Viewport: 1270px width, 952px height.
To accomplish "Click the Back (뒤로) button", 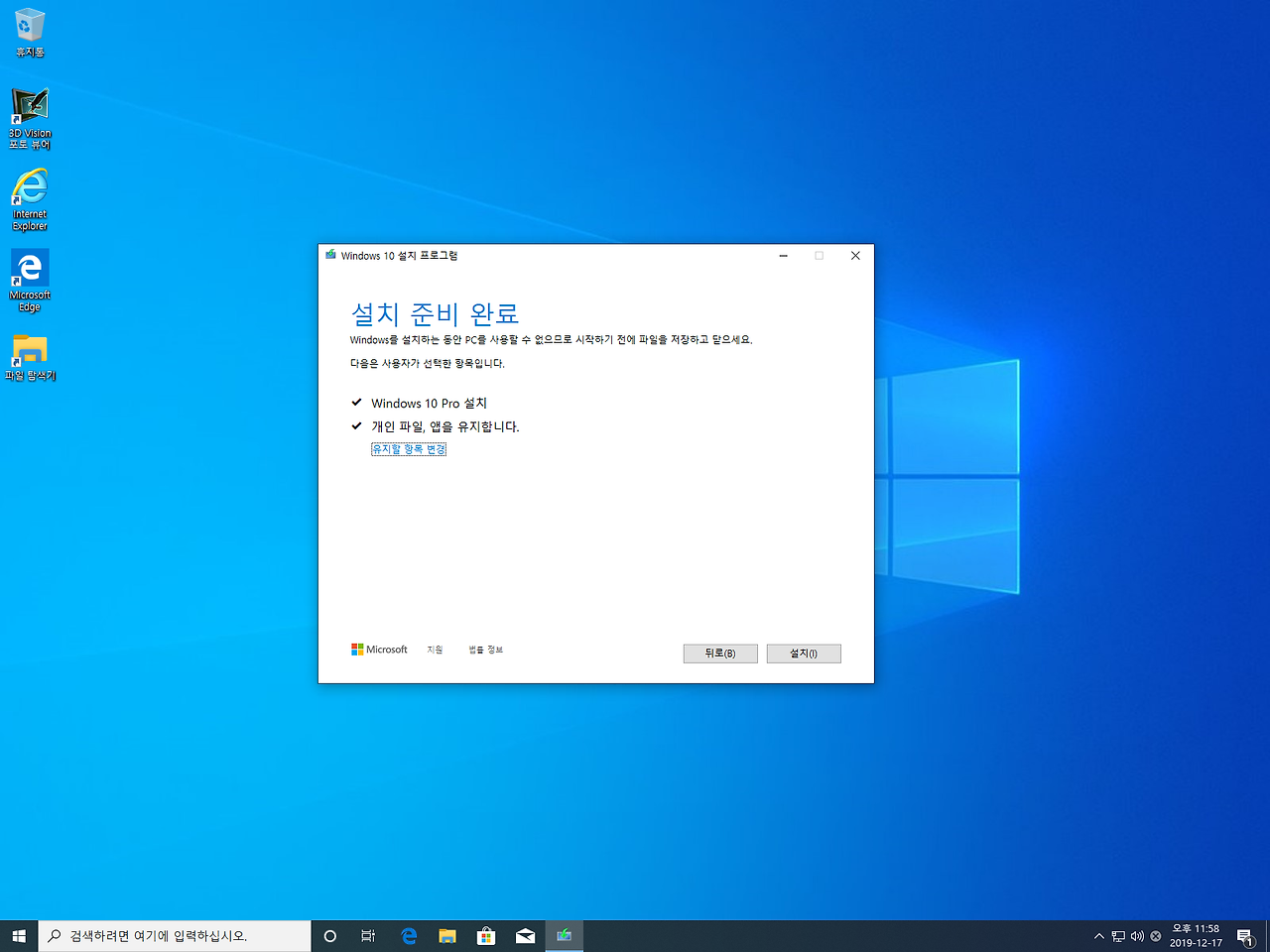I will point(720,654).
